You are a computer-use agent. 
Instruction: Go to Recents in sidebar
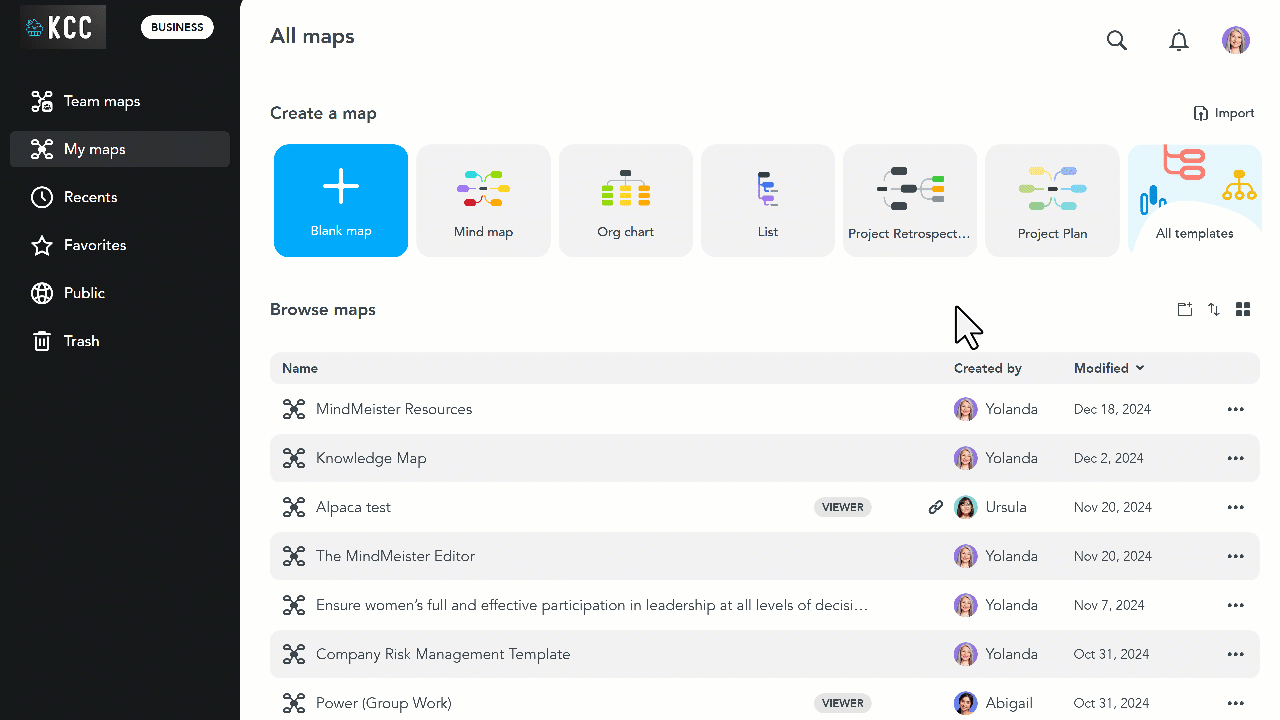(x=120, y=197)
